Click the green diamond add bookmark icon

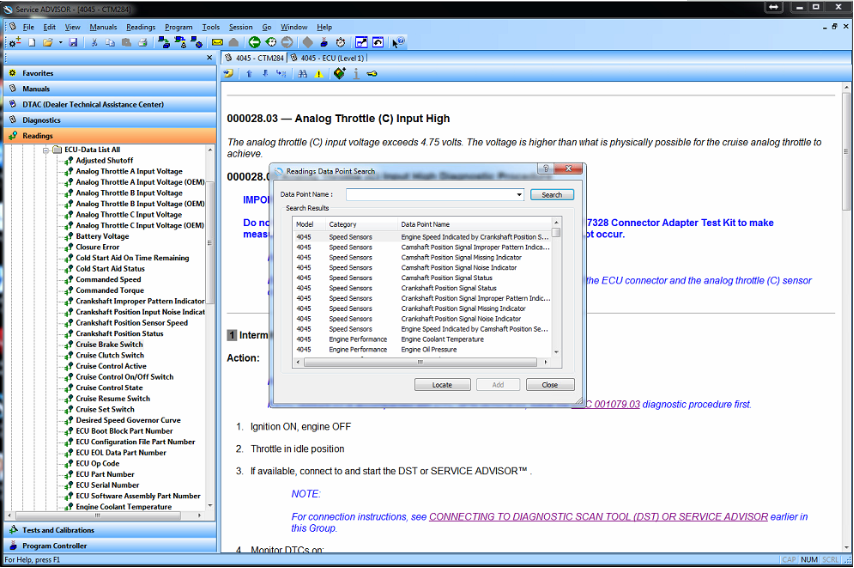tap(340, 73)
